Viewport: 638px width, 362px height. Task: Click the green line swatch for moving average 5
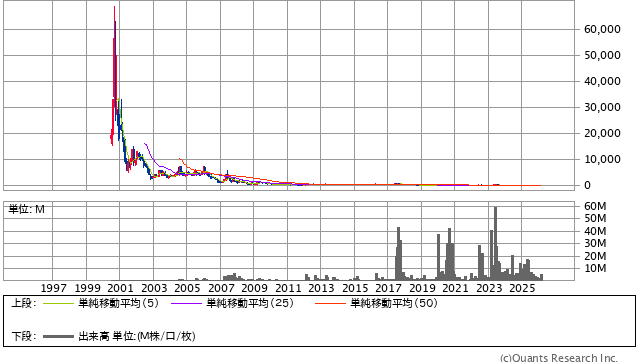pos(58,303)
